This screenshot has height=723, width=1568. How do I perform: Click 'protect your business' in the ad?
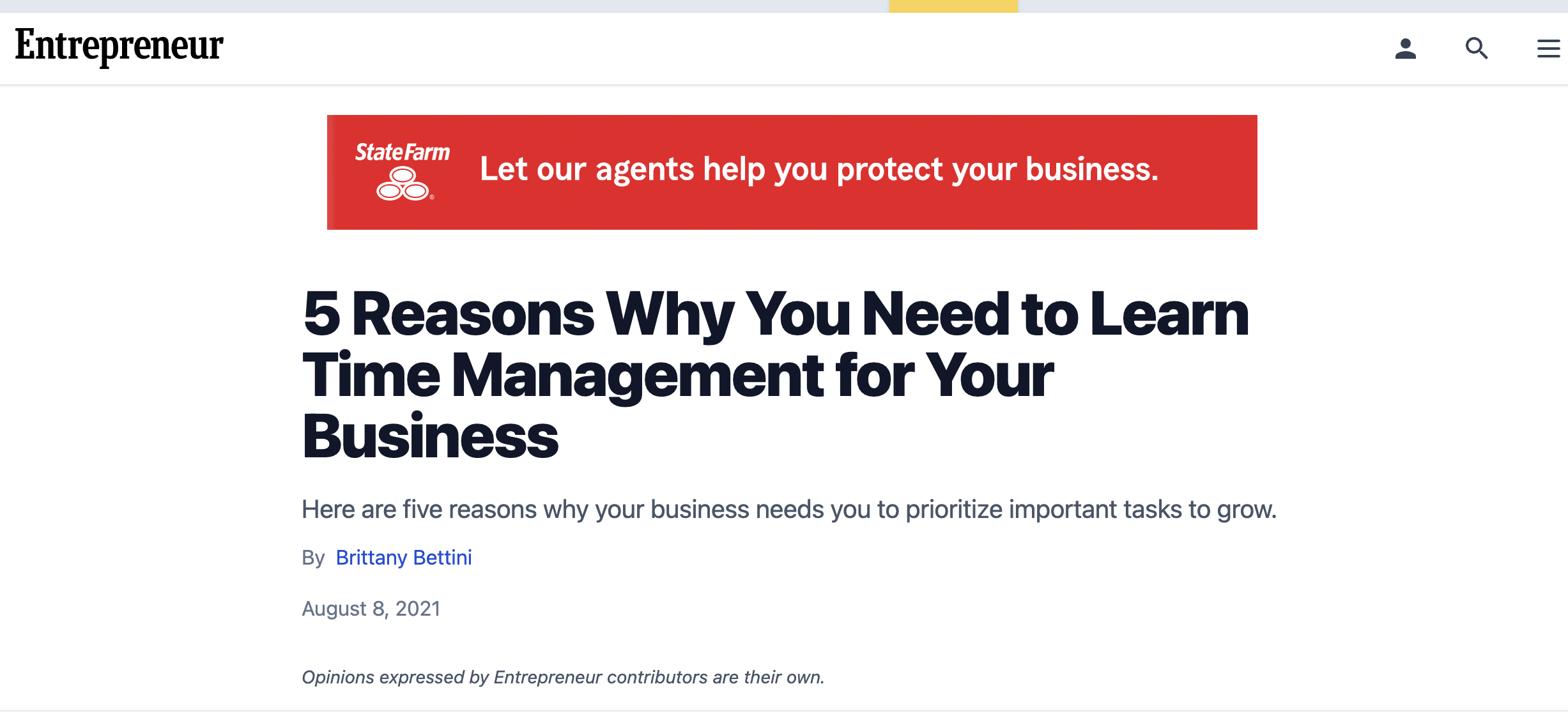pyautogui.click(x=997, y=170)
